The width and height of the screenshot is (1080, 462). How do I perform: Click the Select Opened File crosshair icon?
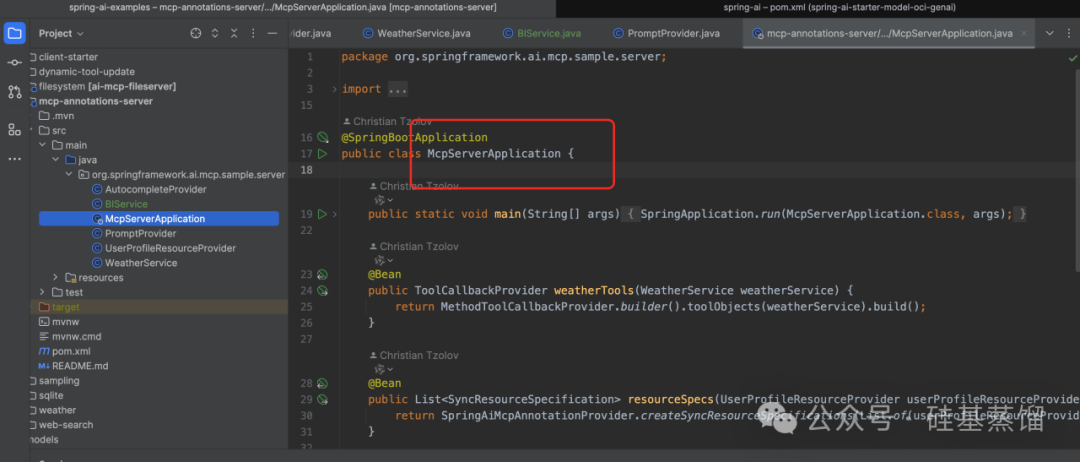pyautogui.click(x=196, y=33)
